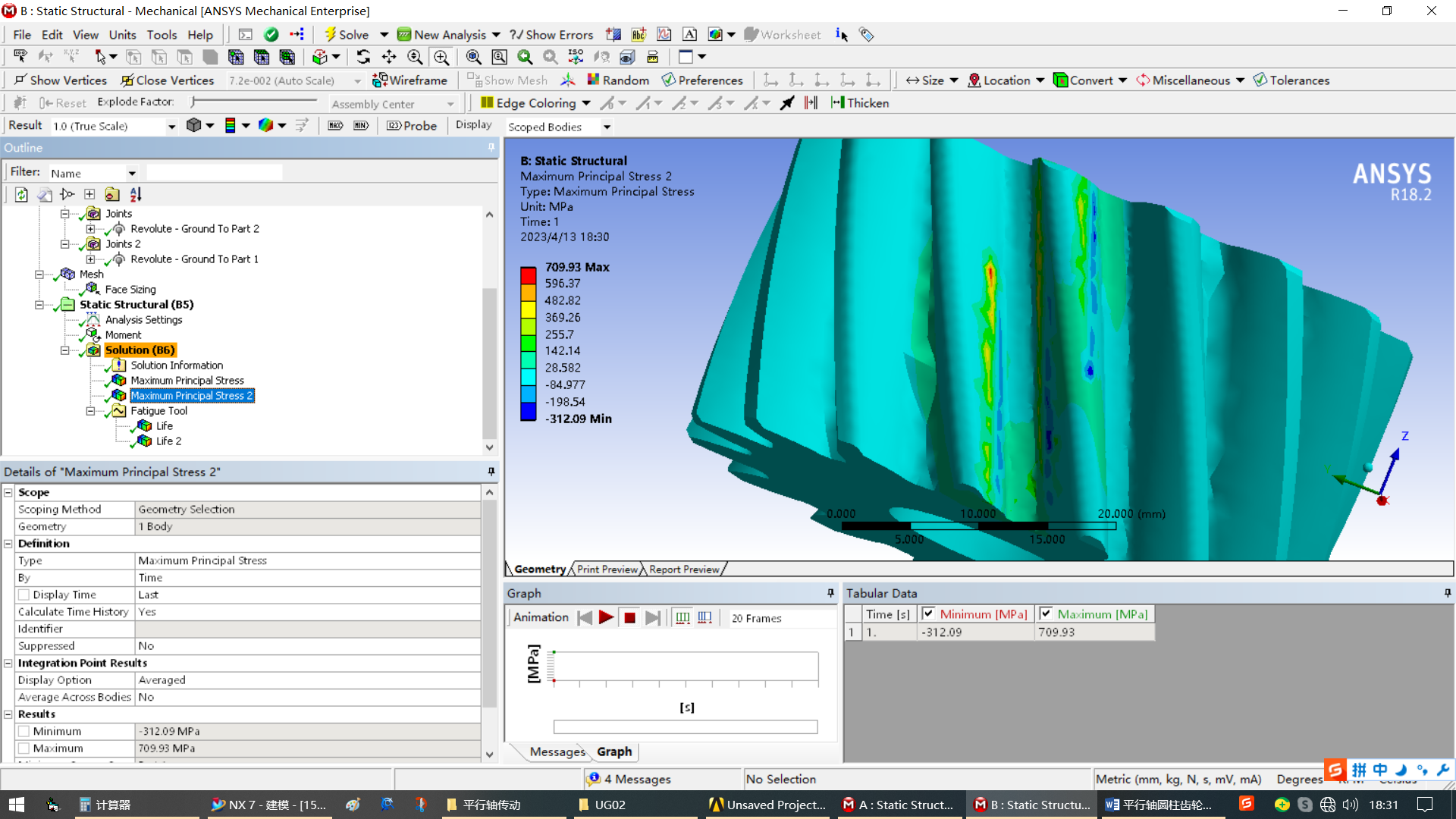Click the Probe tool

coord(412,126)
